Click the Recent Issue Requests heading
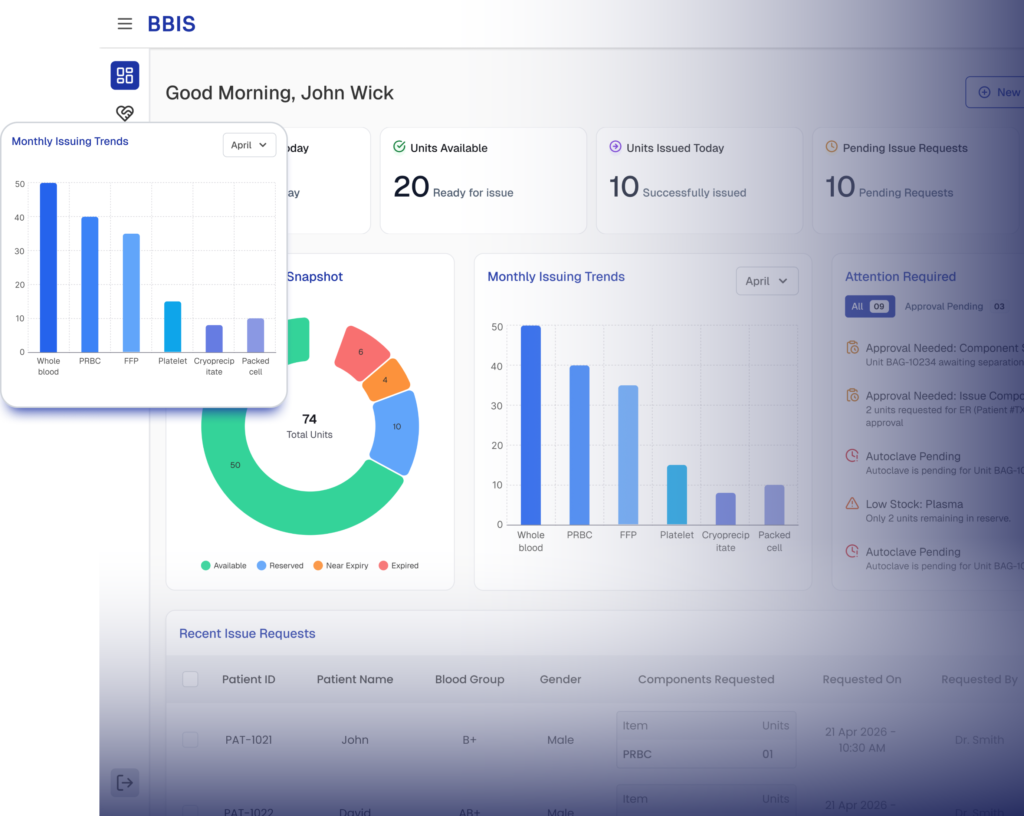The image size is (1024, 816). pyautogui.click(x=247, y=633)
